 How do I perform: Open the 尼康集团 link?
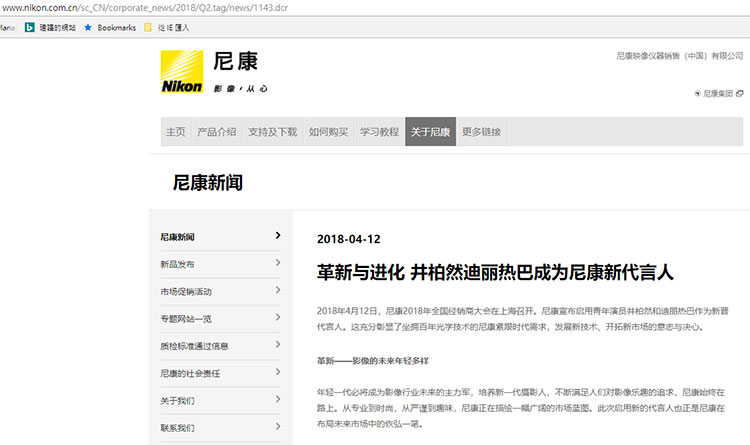[717, 93]
